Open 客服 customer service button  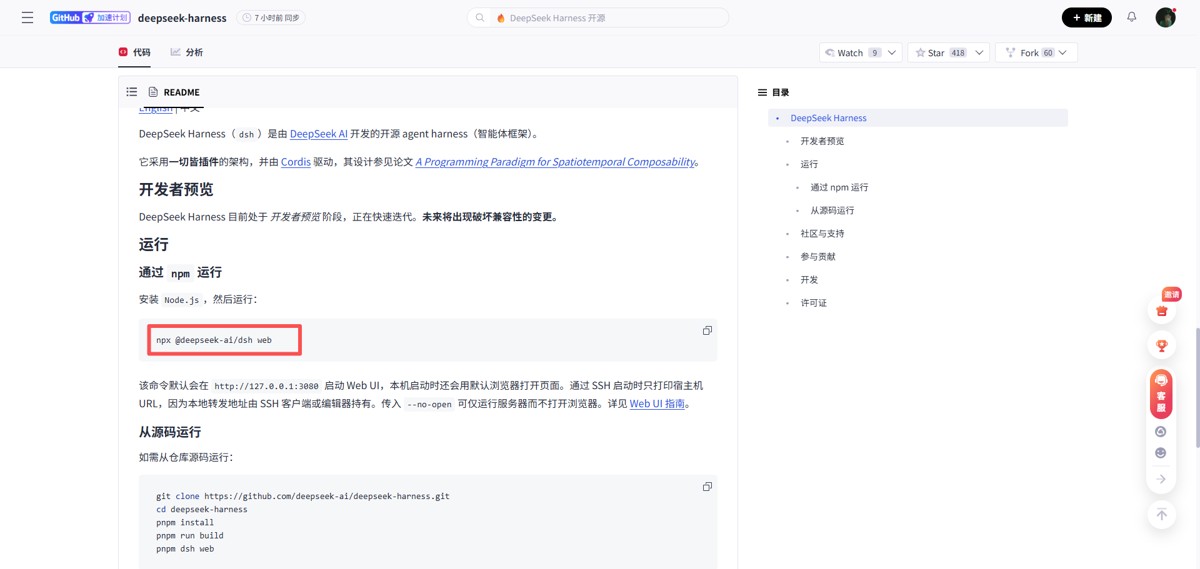1161,393
